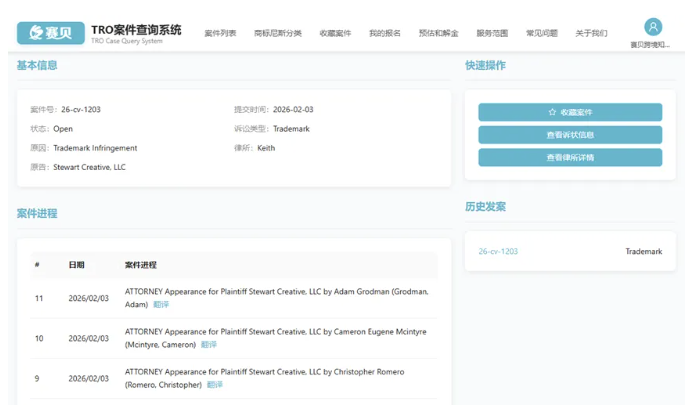Open 预估和解金 navigation item
Viewport: 691px width, 418px height.
(438, 34)
